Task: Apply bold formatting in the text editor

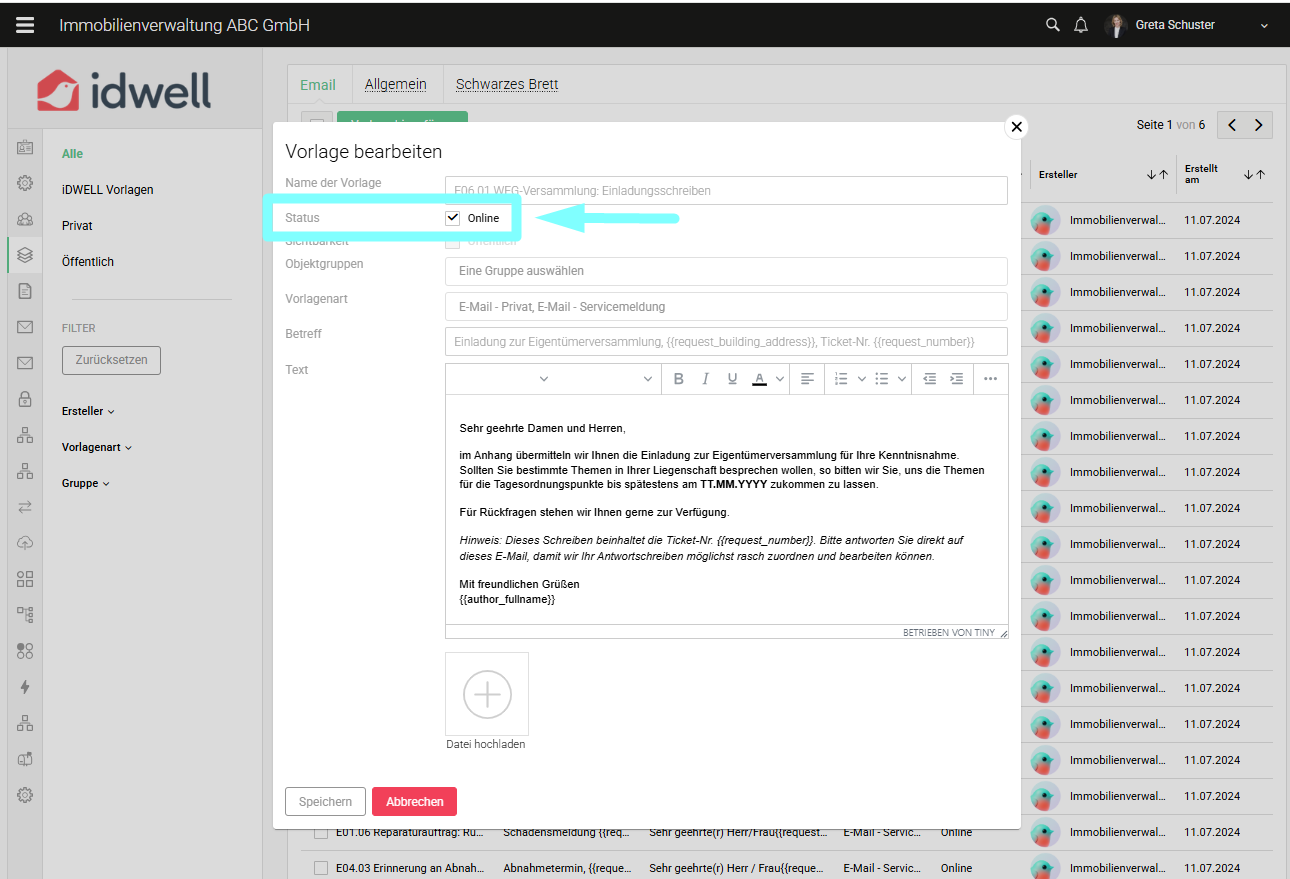Action: tap(679, 379)
